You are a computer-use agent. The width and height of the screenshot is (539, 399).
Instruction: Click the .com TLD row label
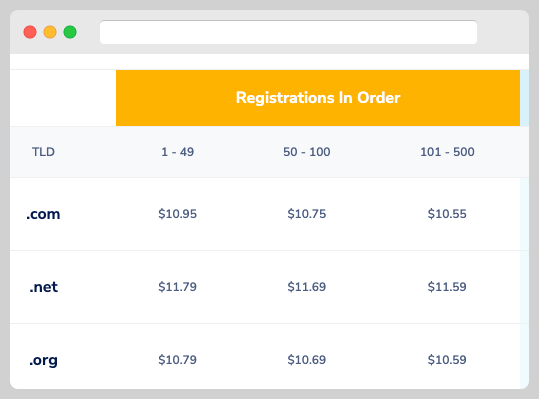[x=43, y=214]
